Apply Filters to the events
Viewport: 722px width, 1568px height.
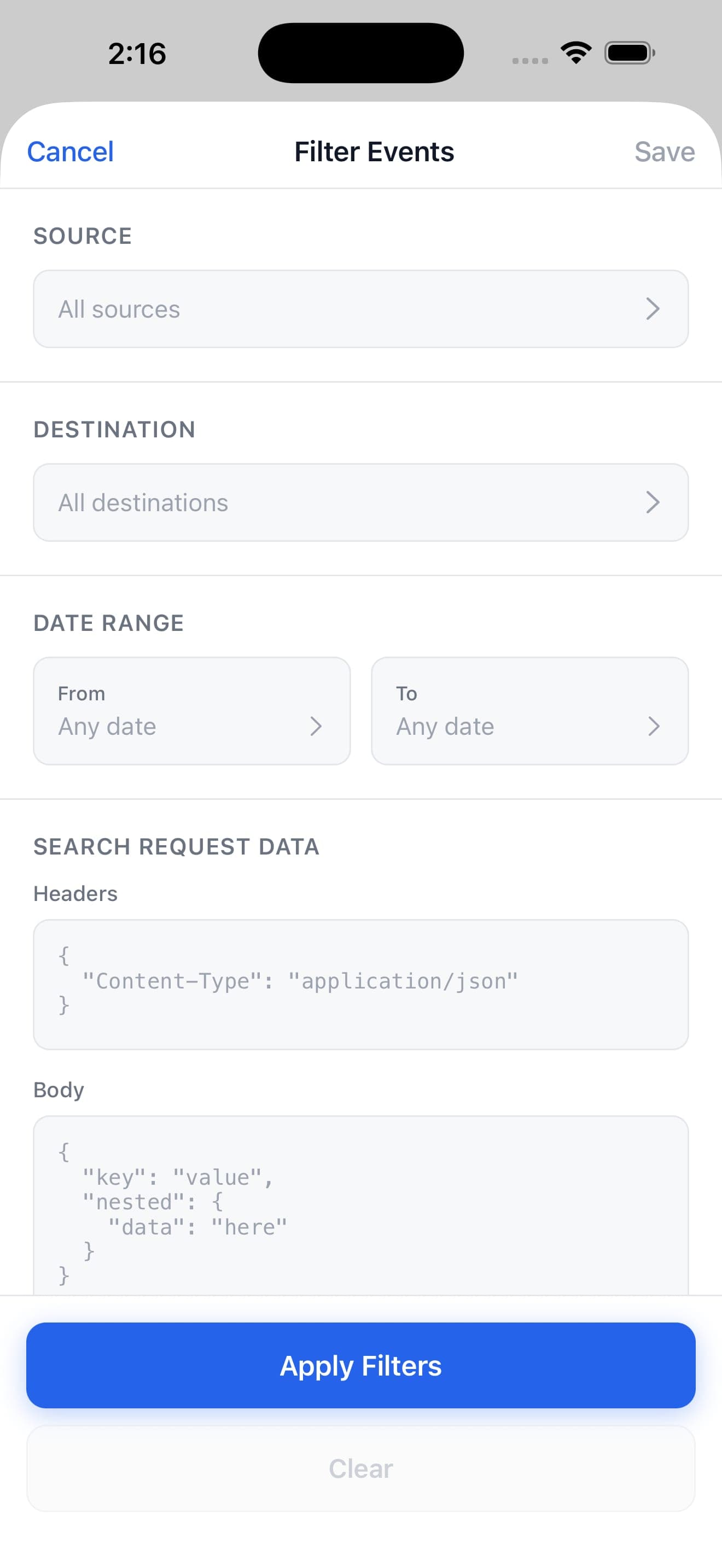pos(361,1365)
